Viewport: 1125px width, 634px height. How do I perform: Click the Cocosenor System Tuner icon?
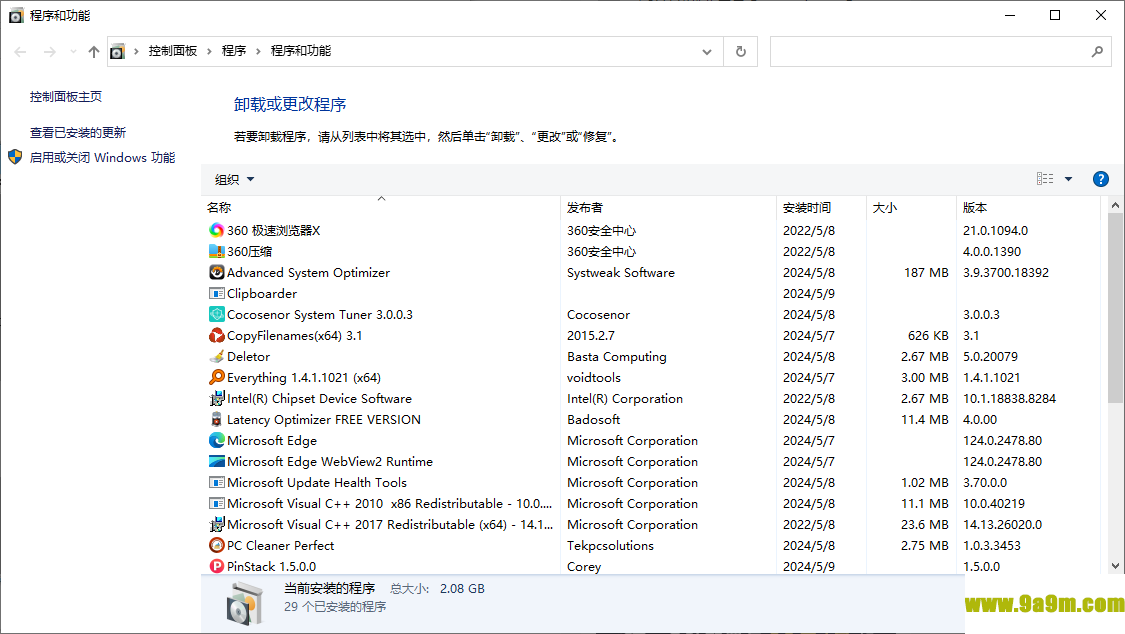(x=217, y=314)
